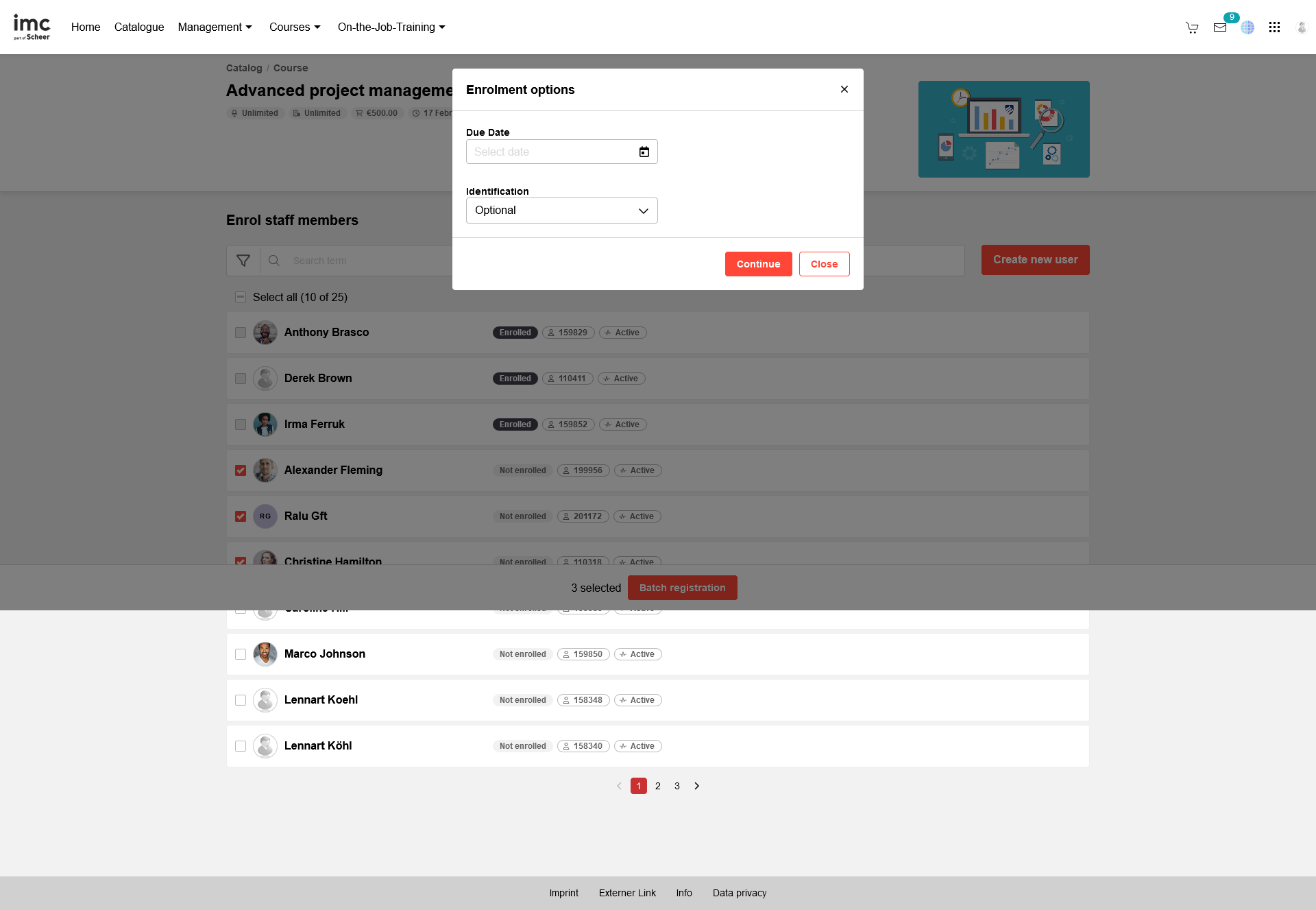Open the filter icon beside the search field
The image size is (1316, 910).
point(243,261)
